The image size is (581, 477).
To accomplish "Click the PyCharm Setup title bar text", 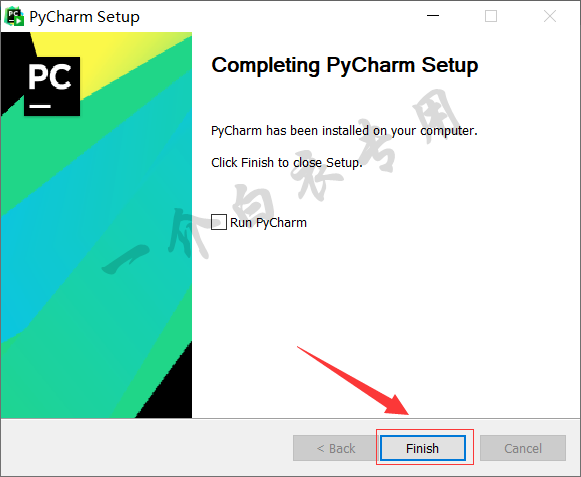I will click(x=84, y=17).
